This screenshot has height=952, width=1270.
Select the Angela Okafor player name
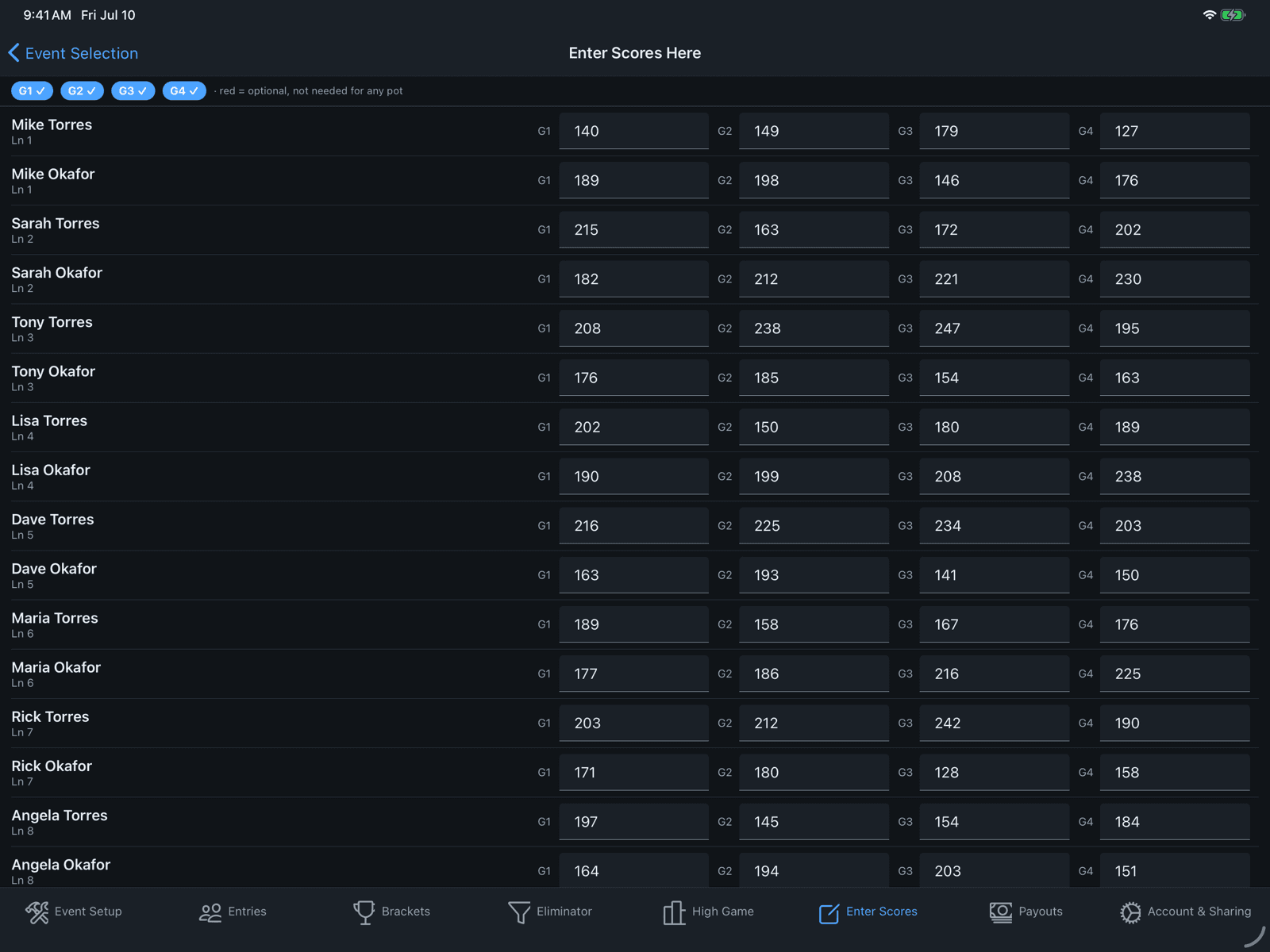coord(61,865)
